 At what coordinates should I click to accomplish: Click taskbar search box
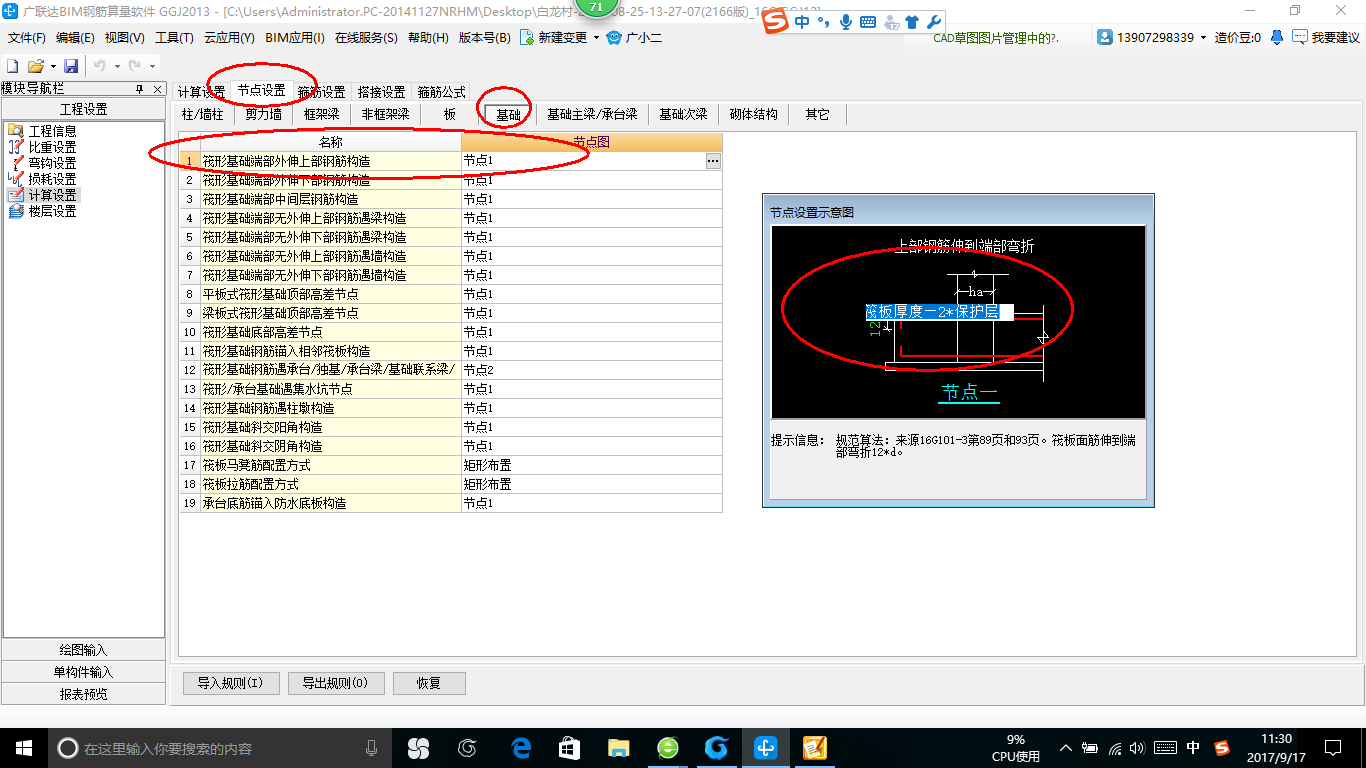pyautogui.click(x=220, y=748)
